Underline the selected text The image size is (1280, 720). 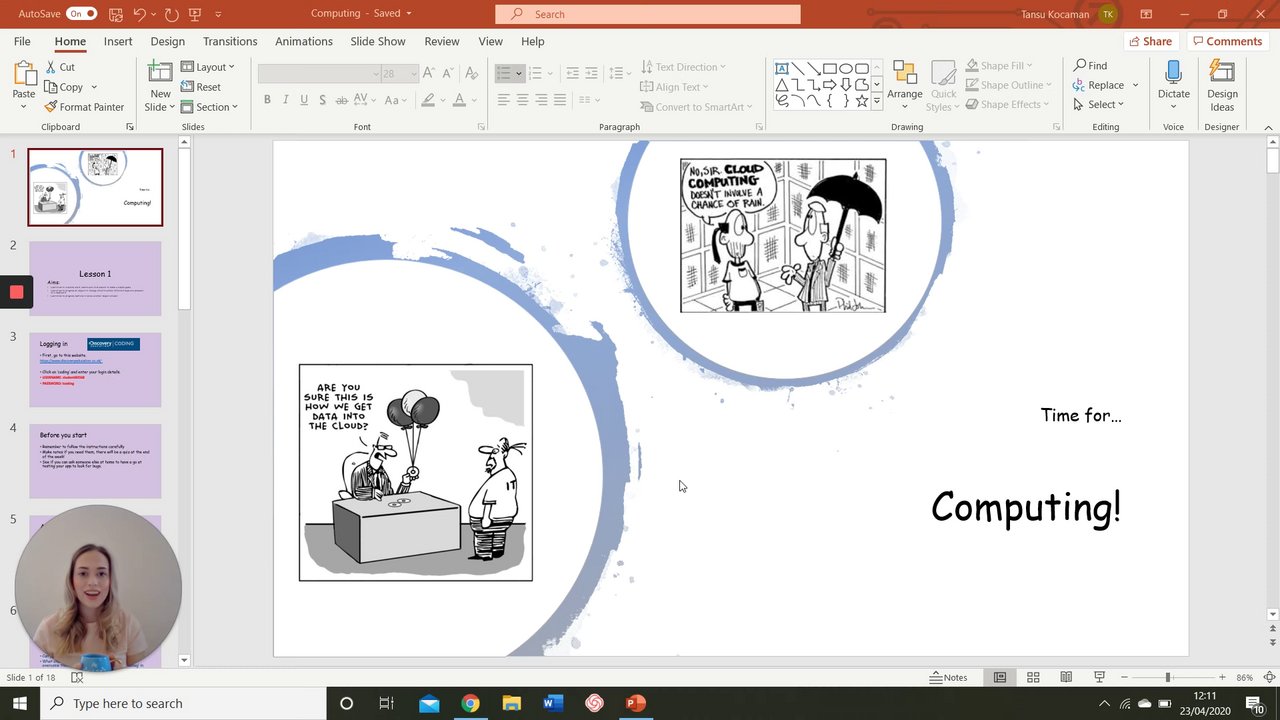[x=304, y=100]
